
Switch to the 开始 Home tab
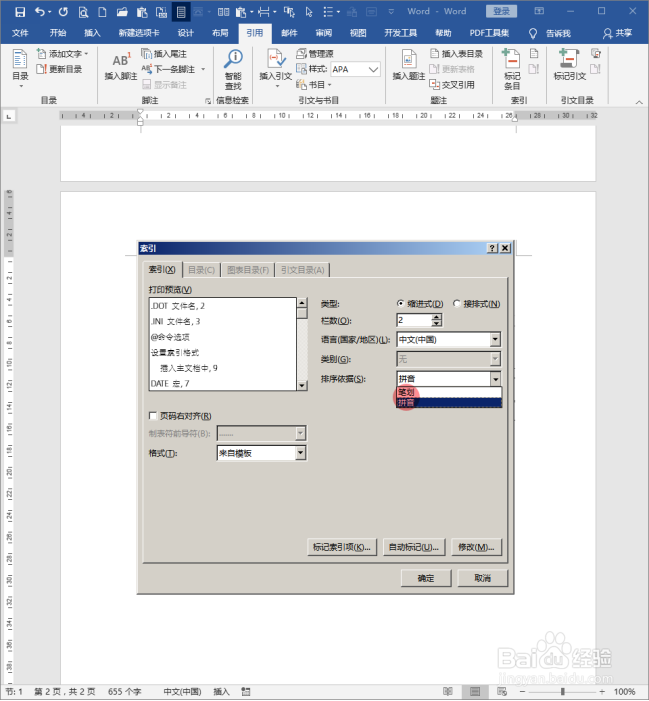tap(58, 34)
